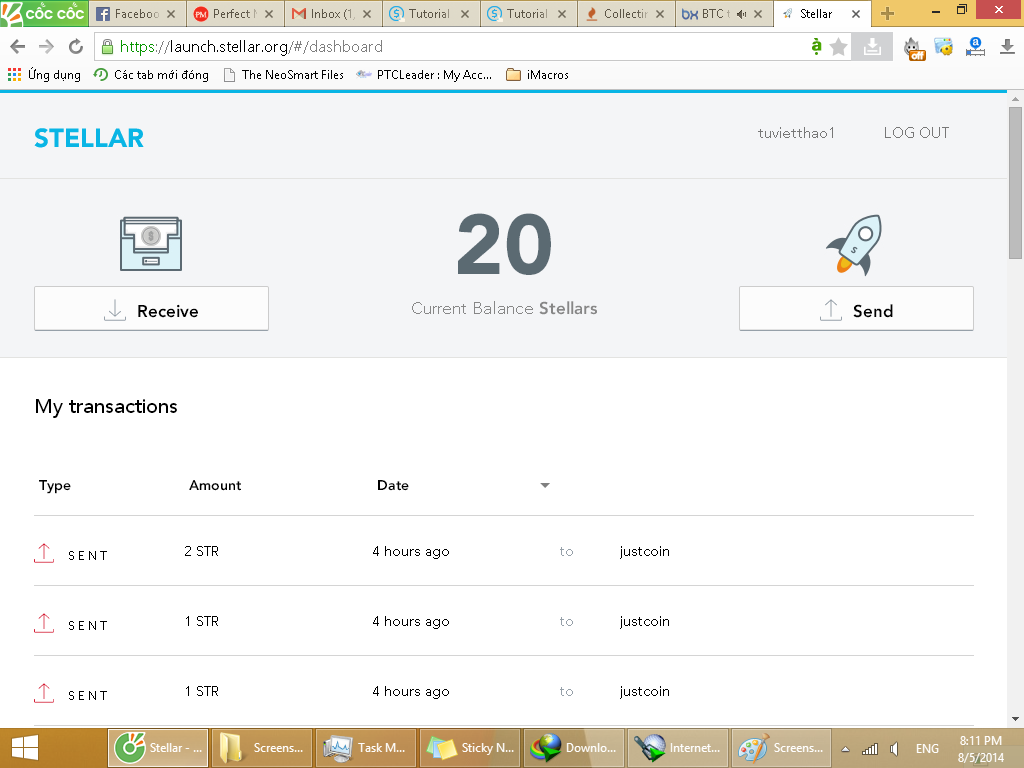Click the STELLAR logo
Viewport: 1024px width, 768px height.
(89, 138)
